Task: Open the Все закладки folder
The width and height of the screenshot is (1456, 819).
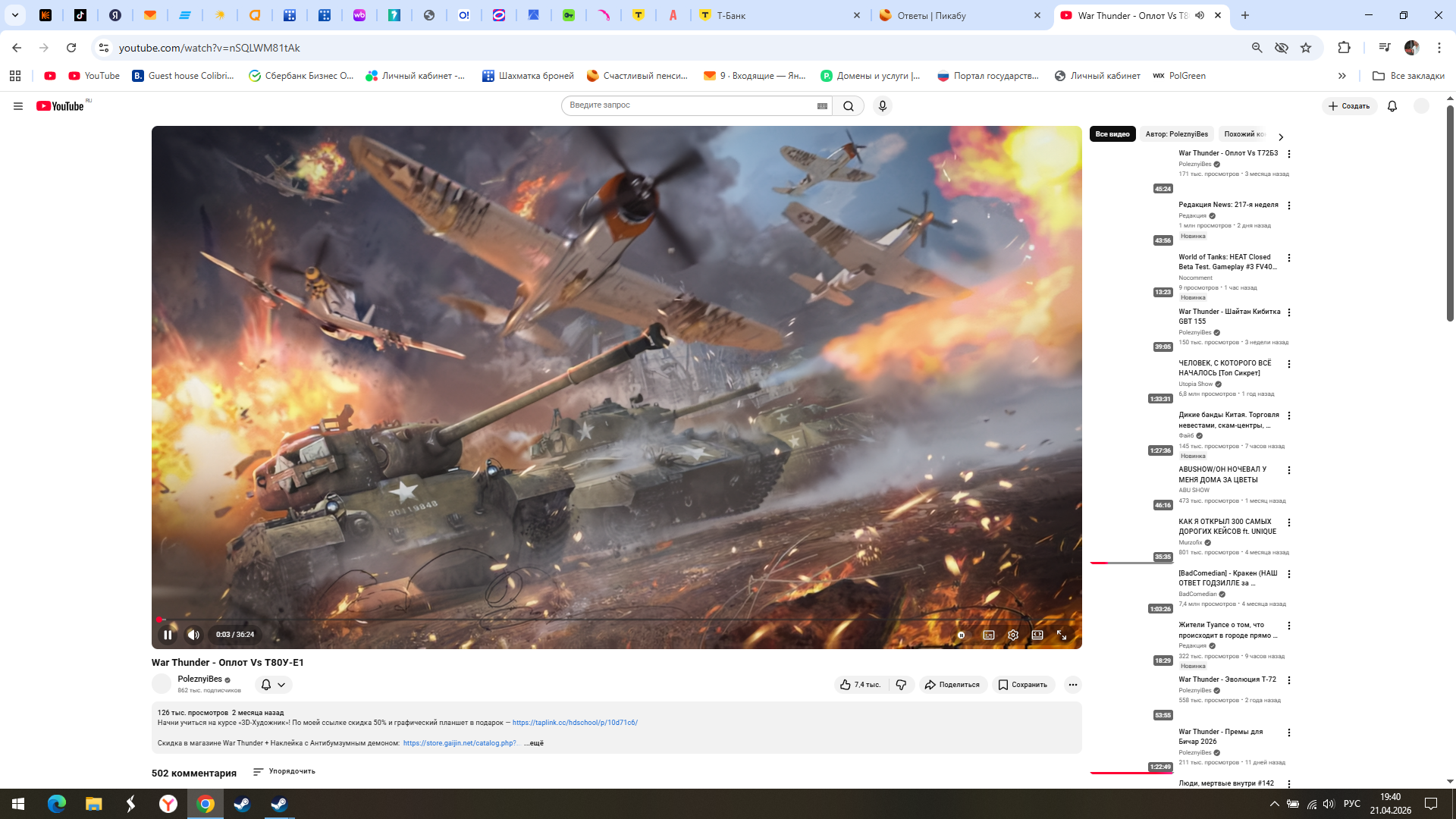Action: coord(1408,76)
